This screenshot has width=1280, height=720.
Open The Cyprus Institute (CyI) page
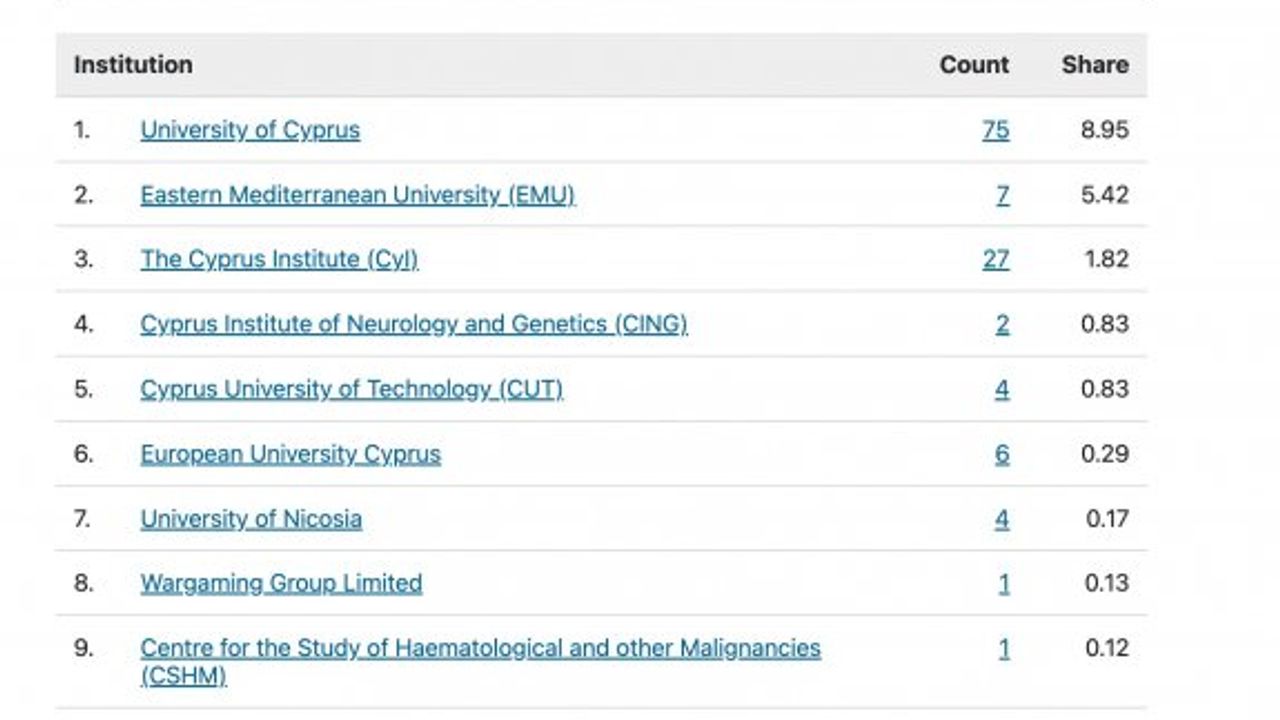279,259
